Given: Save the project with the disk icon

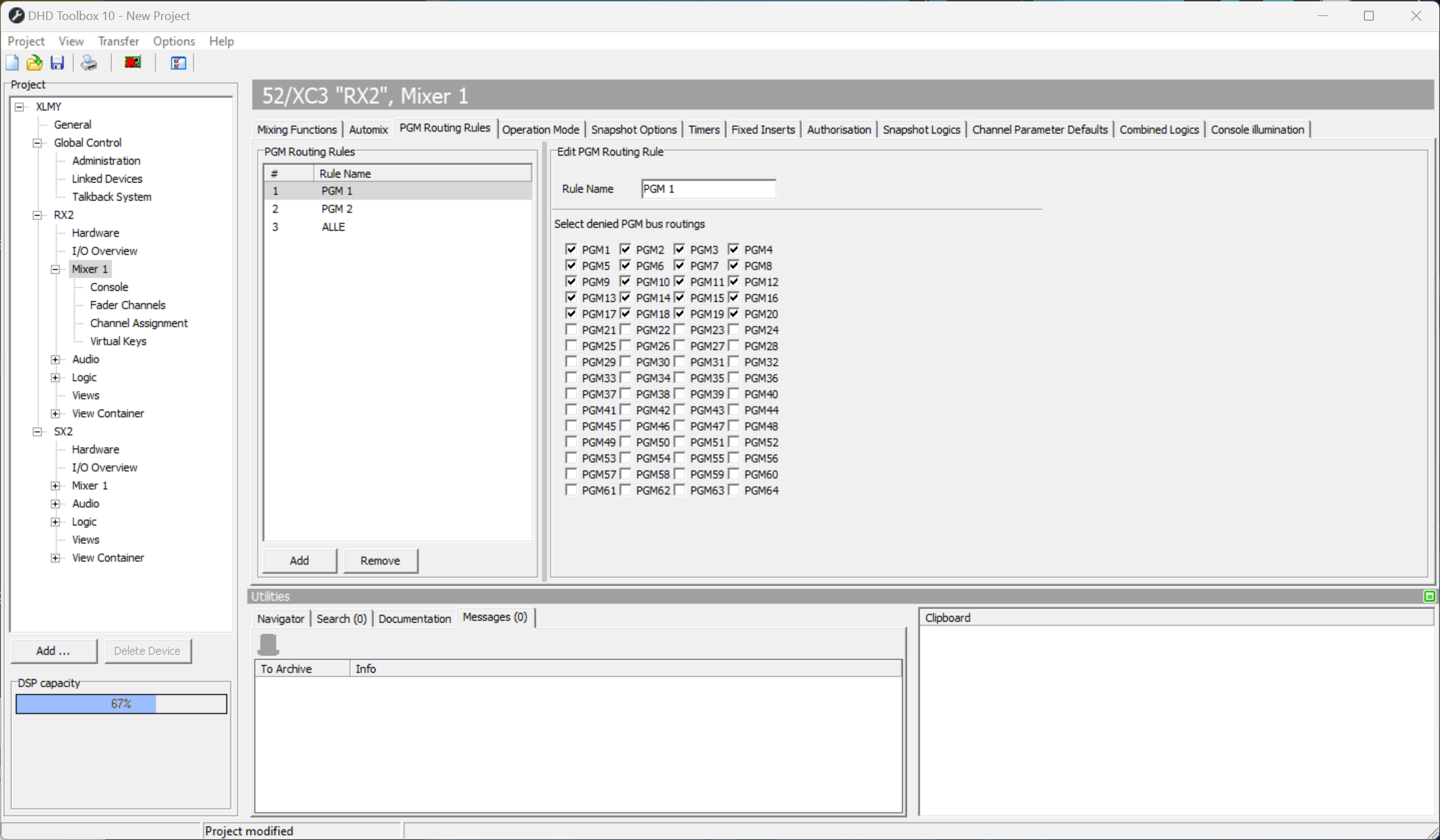Looking at the screenshot, I should [57, 62].
